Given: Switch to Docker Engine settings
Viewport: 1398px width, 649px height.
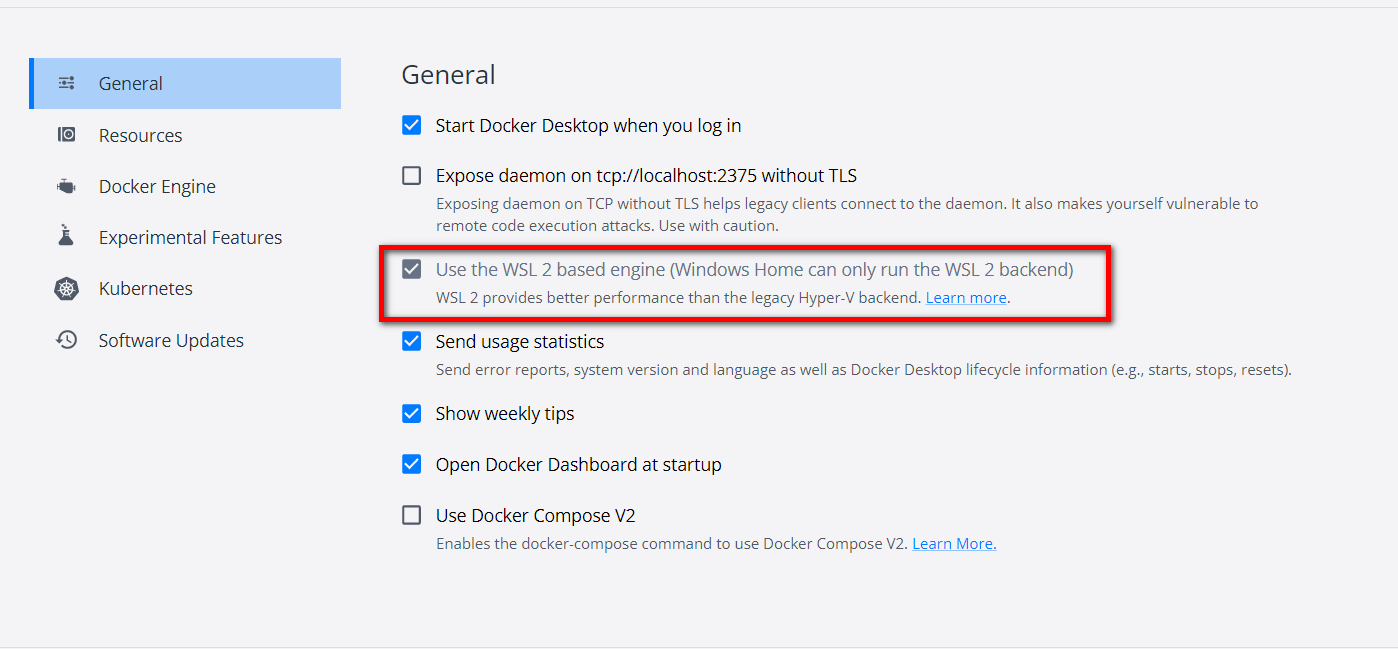Looking at the screenshot, I should pyautogui.click(x=157, y=186).
